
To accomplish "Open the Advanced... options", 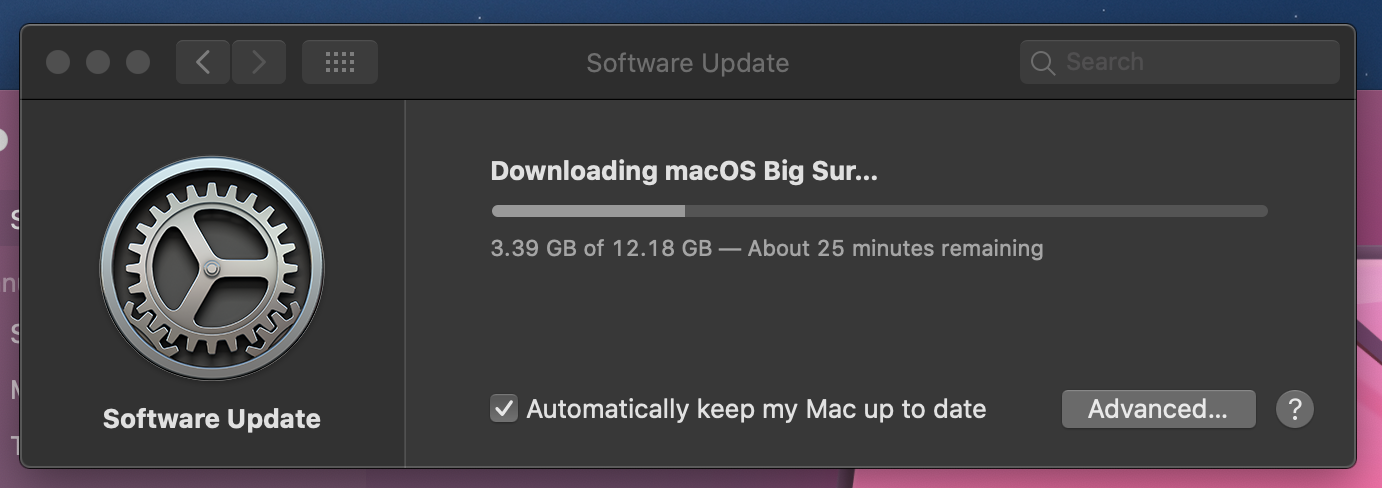I will (1157, 409).
